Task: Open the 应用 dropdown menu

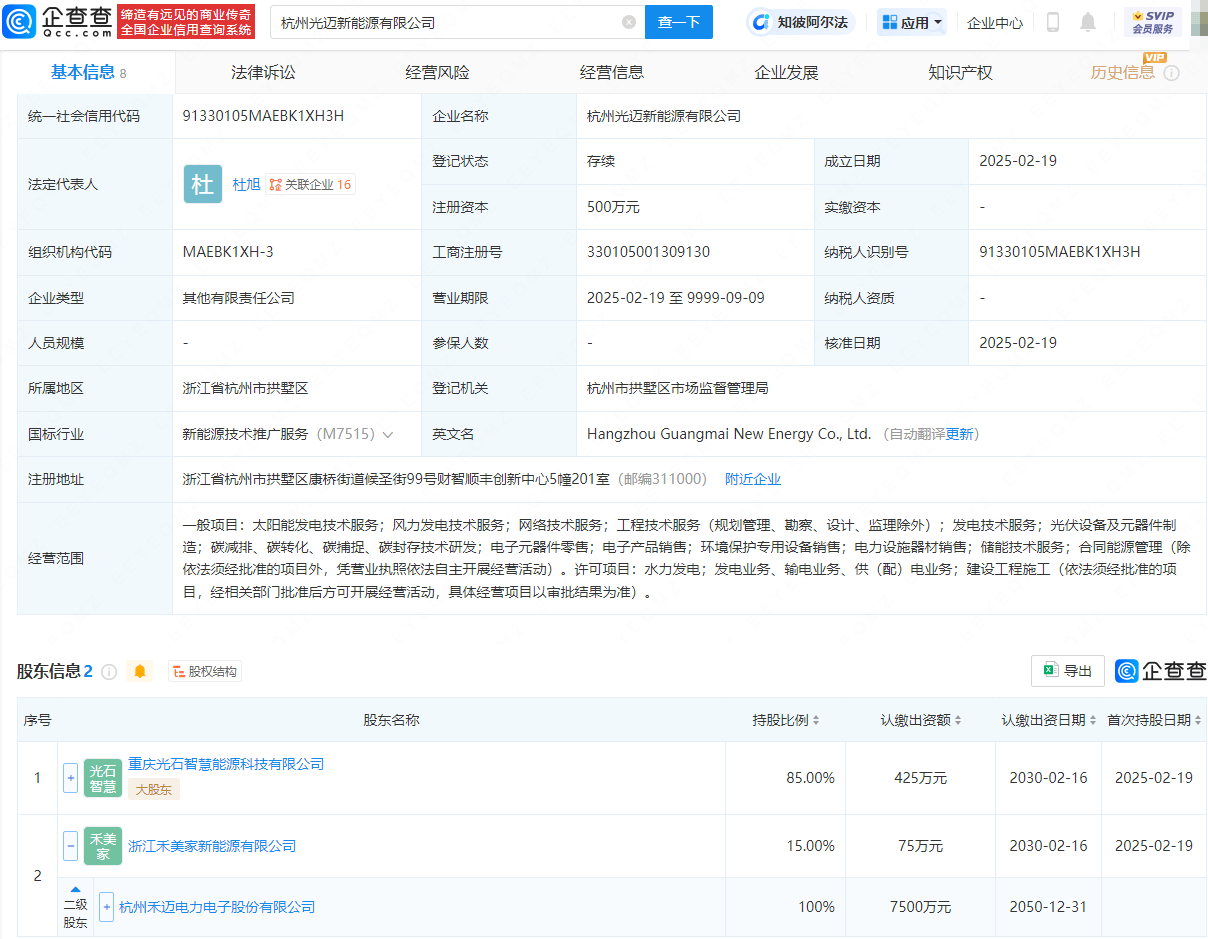Action: pyautogui.click(x=911, y=22)
